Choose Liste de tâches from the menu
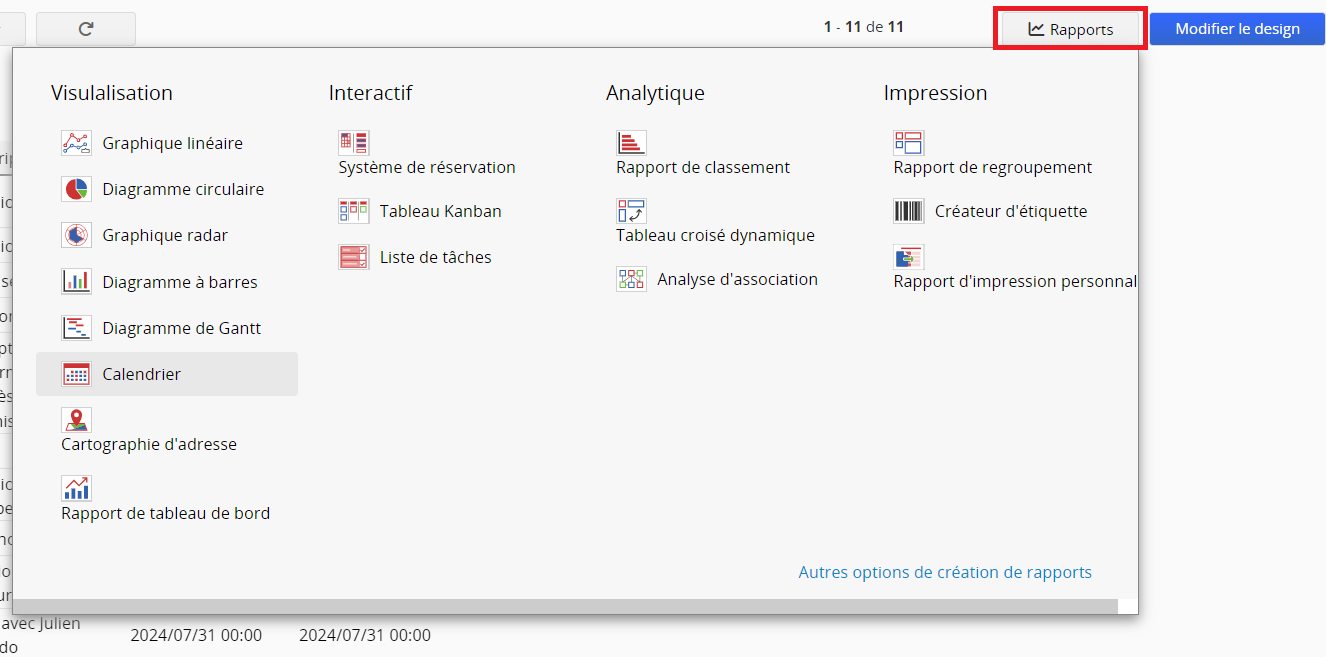The image size is (1326, 657). tap(435, 257)
